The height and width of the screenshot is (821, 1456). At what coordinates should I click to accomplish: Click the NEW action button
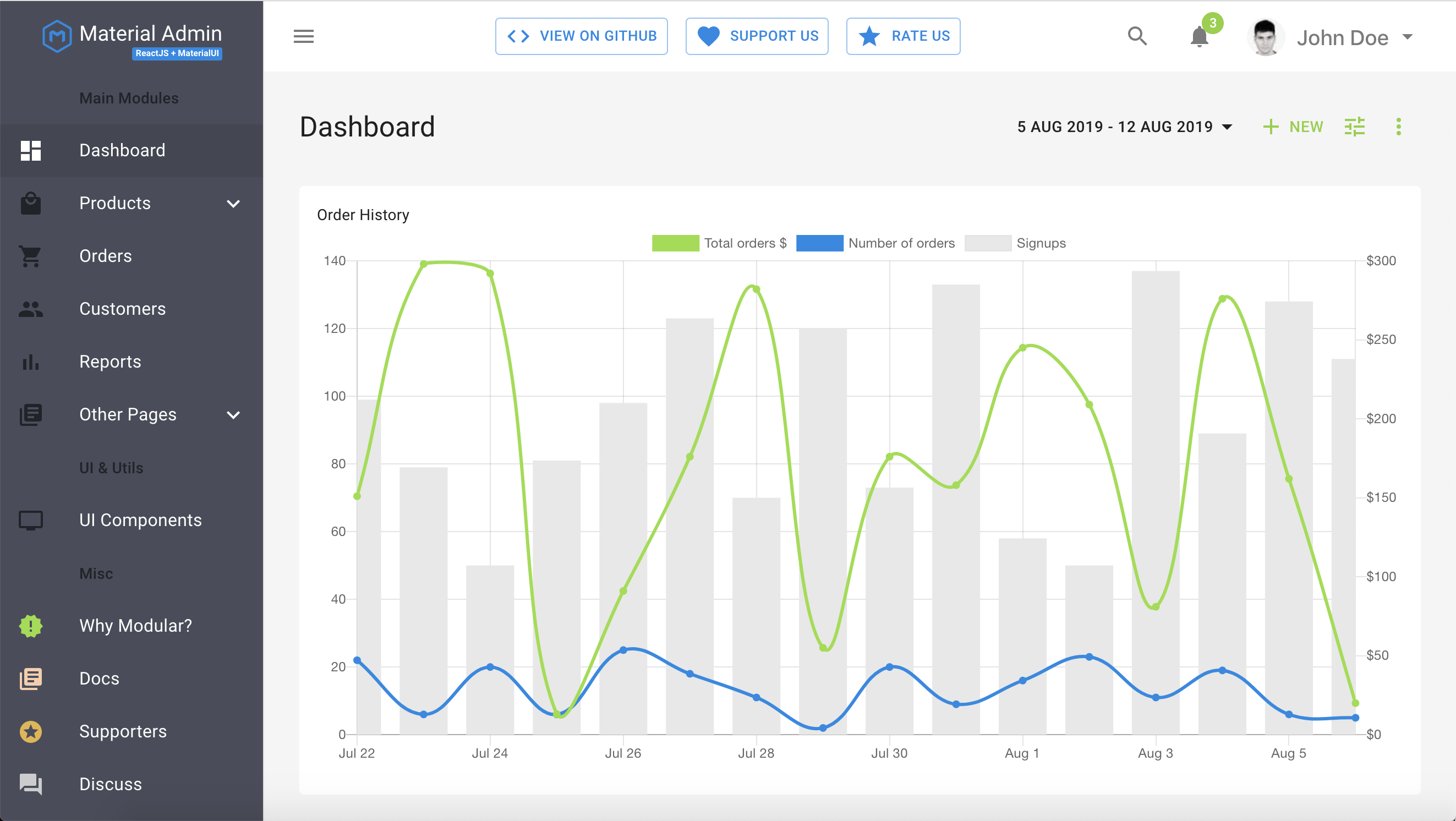click(x=1294, y=127)
